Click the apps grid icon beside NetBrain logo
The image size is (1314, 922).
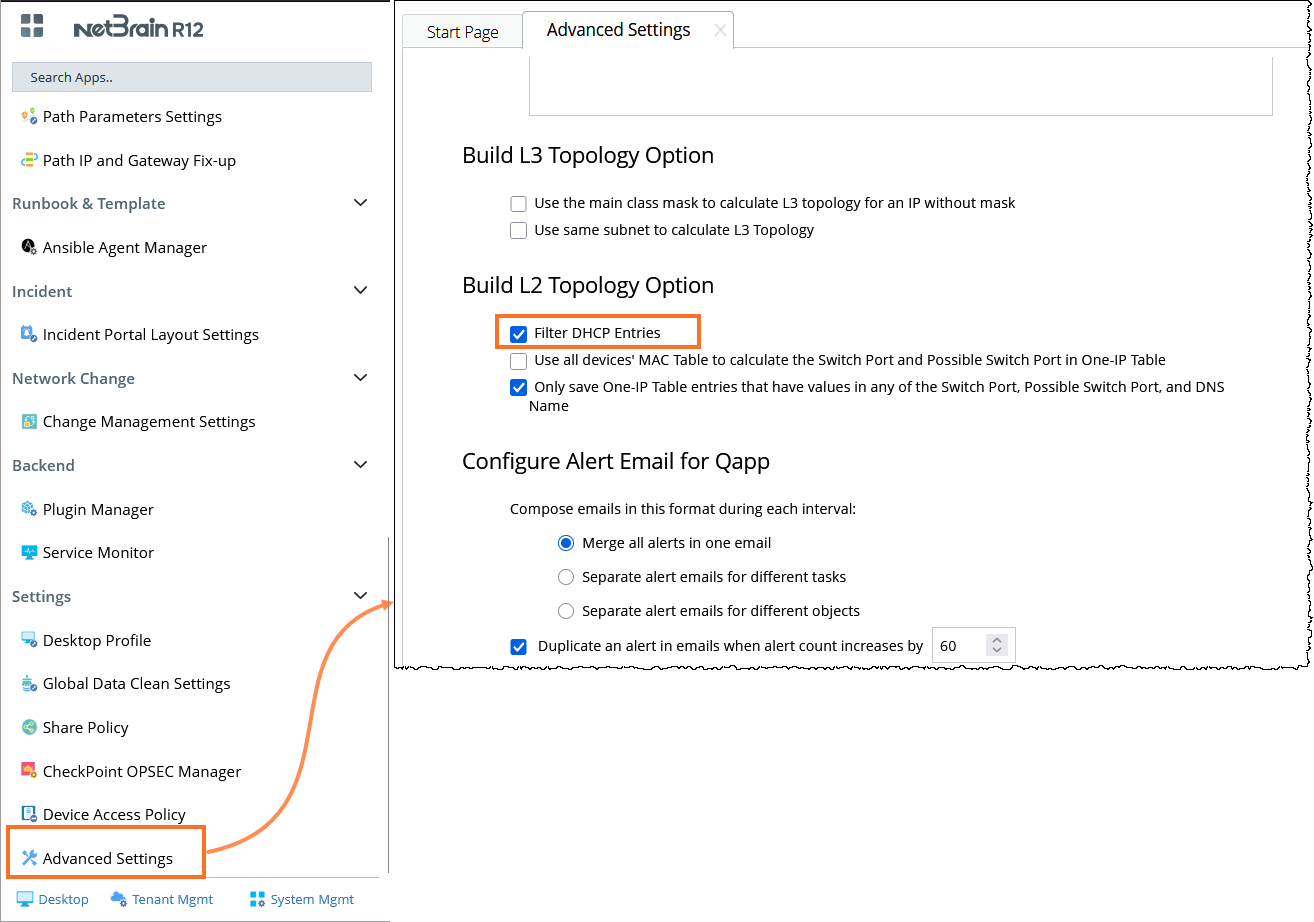pos(32,26)
